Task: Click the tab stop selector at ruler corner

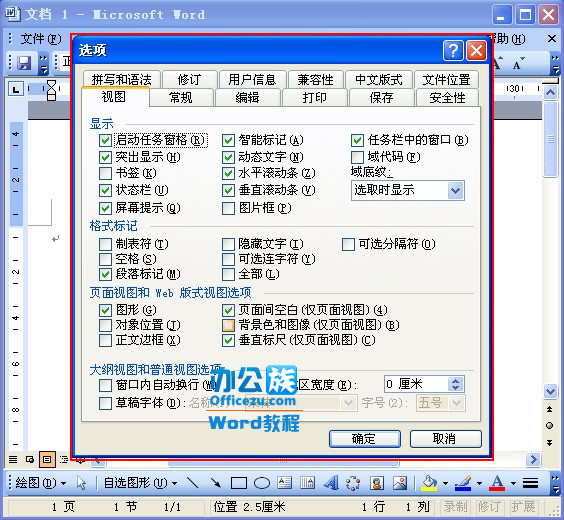Action: 16,89
